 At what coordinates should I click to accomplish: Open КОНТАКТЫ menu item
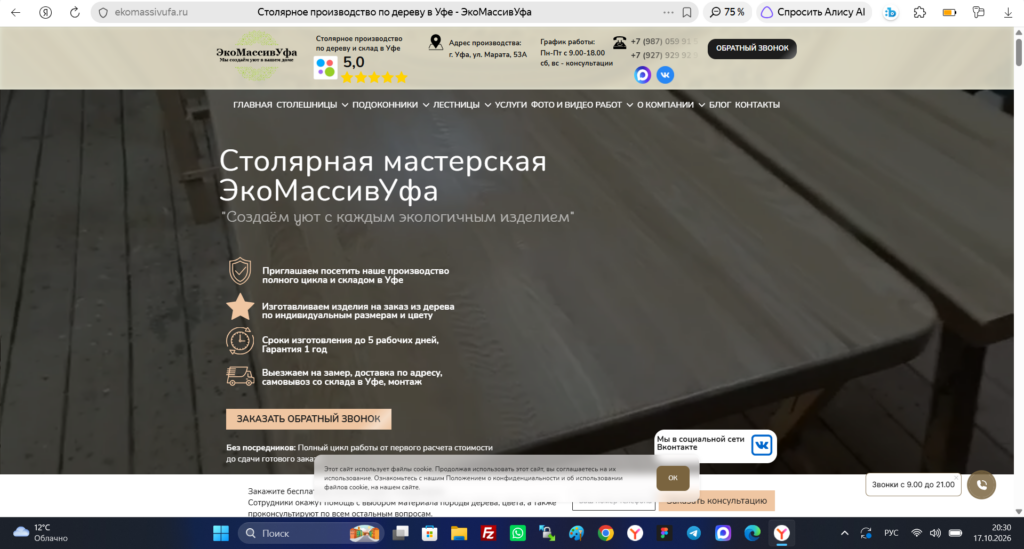(757, 104)
